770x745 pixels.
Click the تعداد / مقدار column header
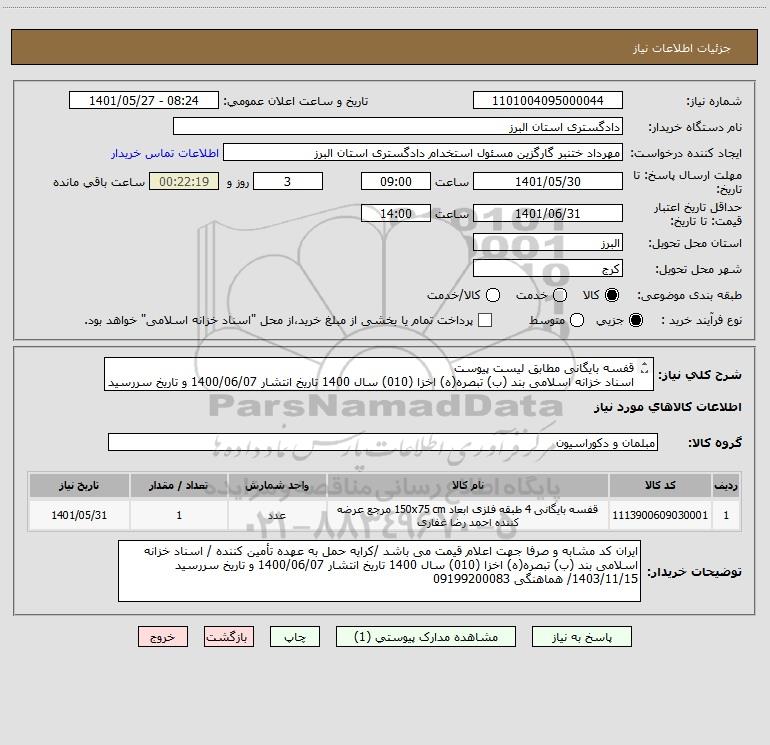(x=179, y=485)
